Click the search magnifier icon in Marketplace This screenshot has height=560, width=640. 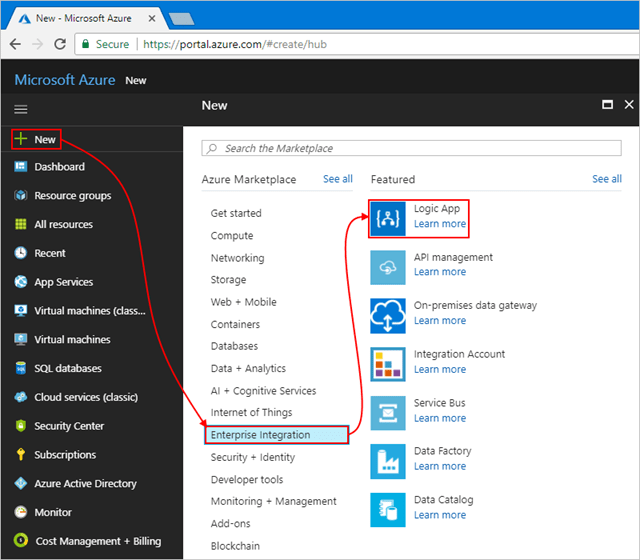tap(211, 148)
